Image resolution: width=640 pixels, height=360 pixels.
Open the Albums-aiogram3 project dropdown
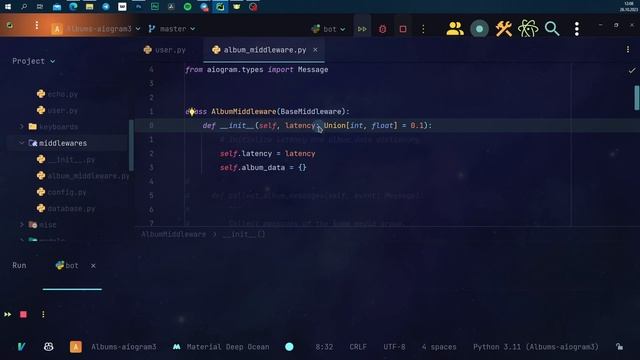96,29
